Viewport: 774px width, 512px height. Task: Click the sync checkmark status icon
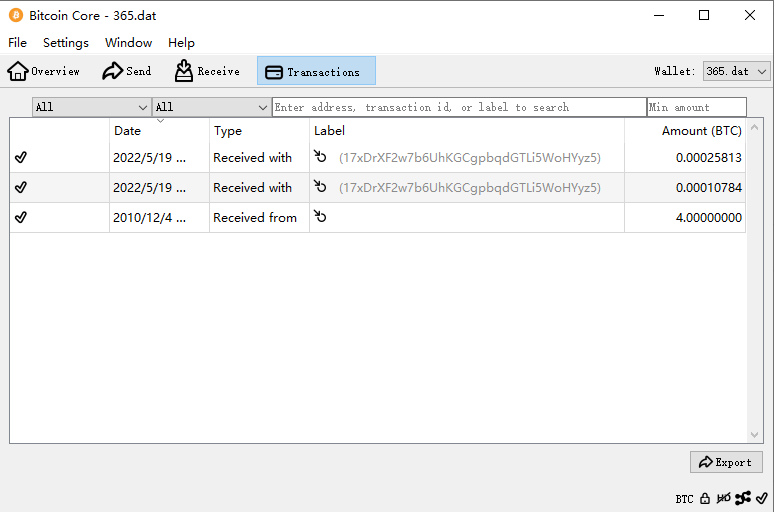tap(762, 498)
